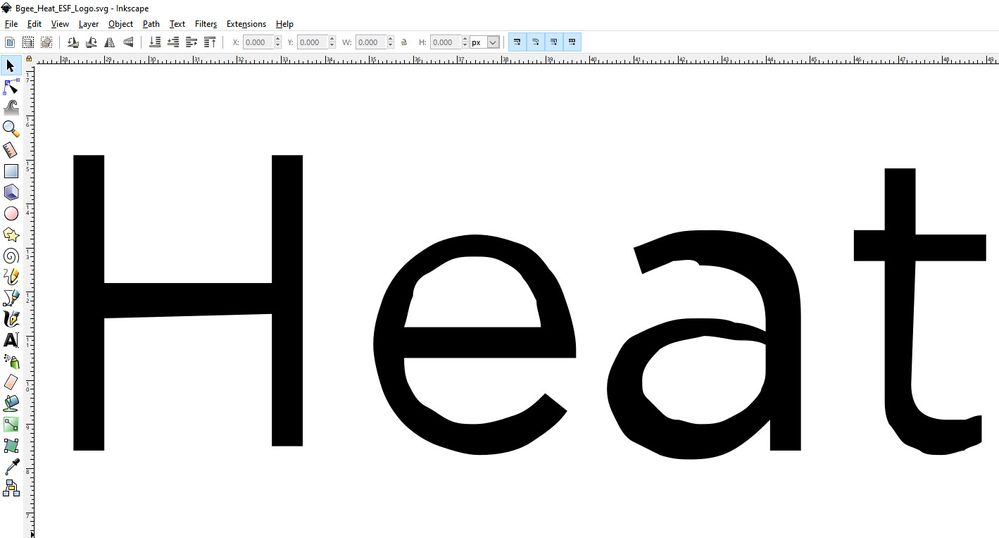Select the Spiral tool

point(11,256)
